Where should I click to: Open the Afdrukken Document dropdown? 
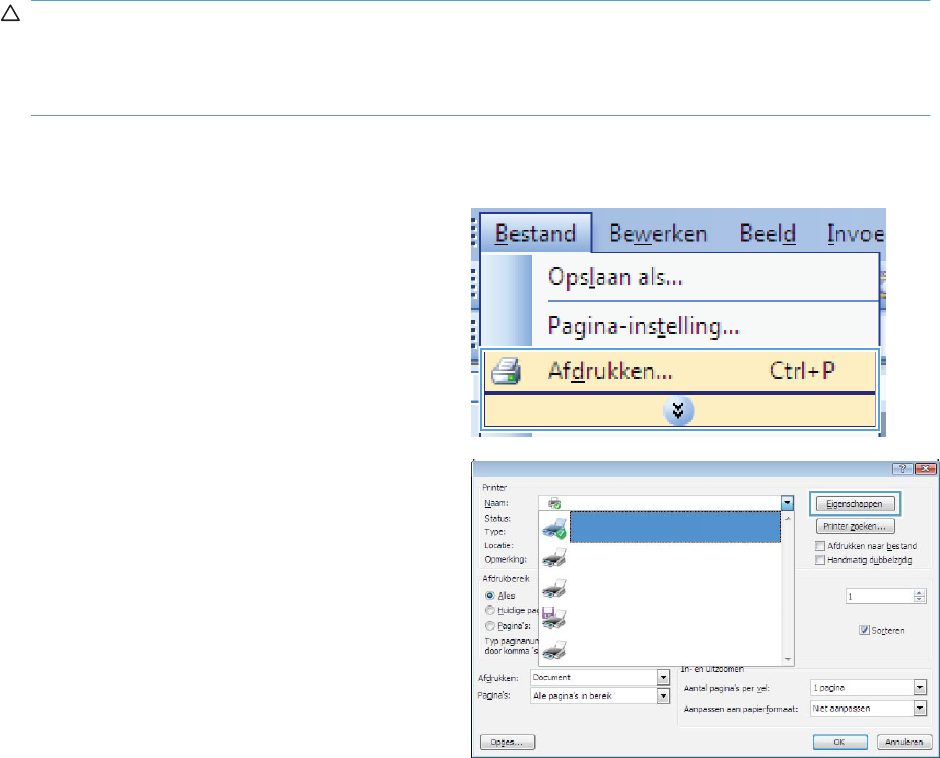(663, 678)
